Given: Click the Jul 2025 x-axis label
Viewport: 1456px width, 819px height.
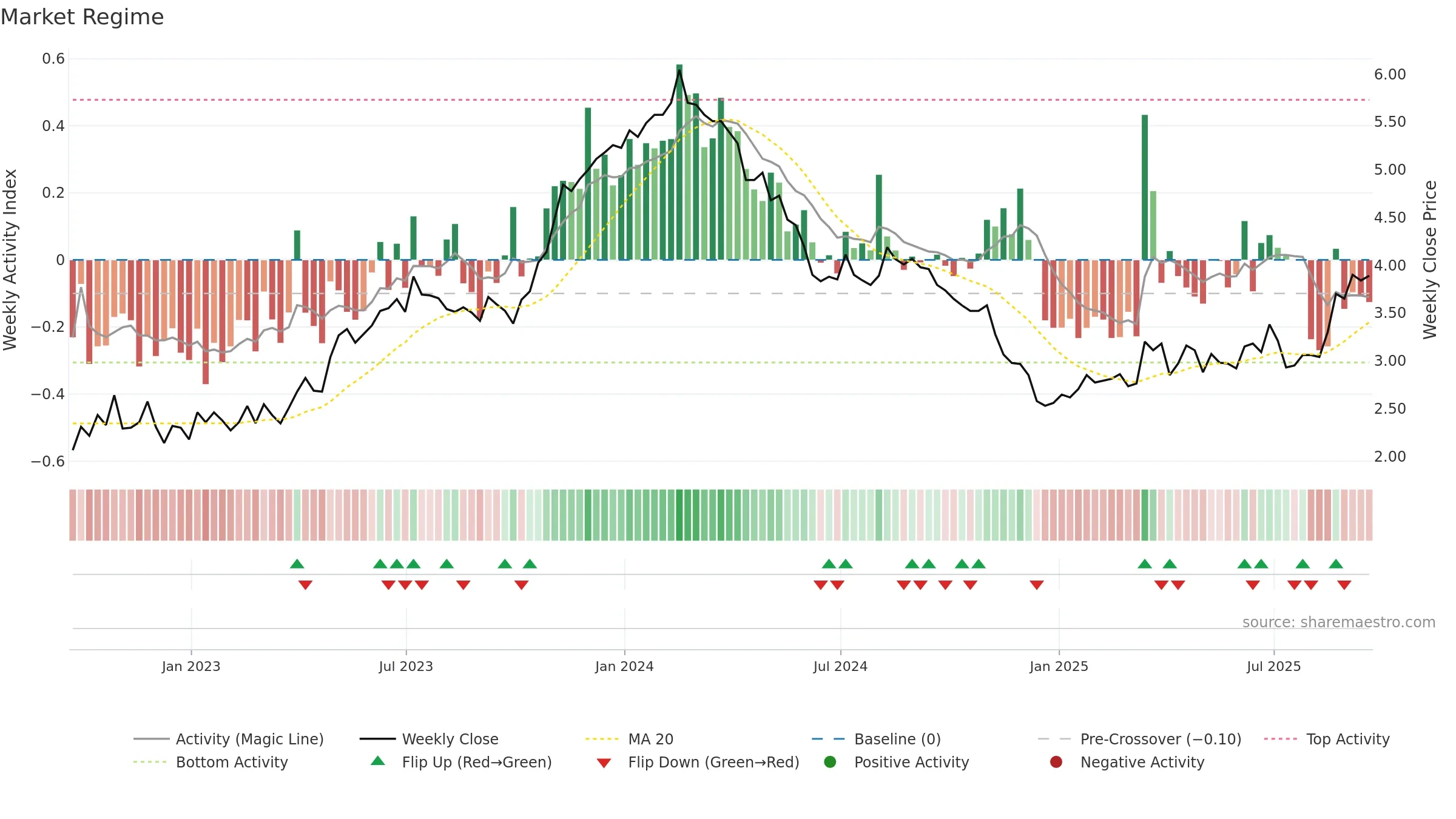Looking at the screenshot, I should [1274, 666].
